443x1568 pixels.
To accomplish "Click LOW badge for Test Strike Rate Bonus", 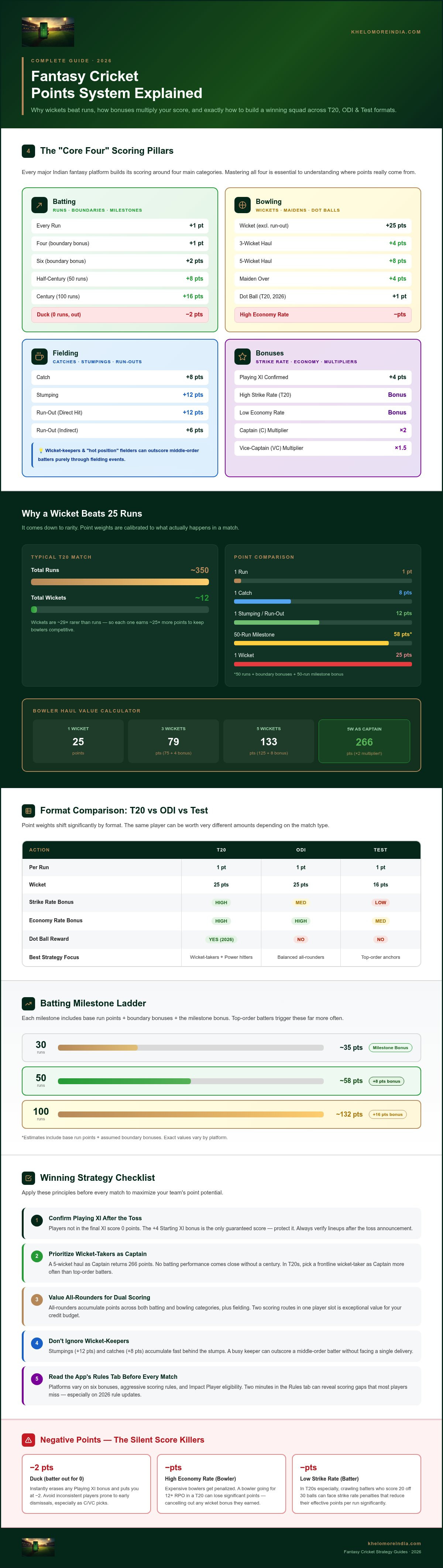I will [381, 903].
